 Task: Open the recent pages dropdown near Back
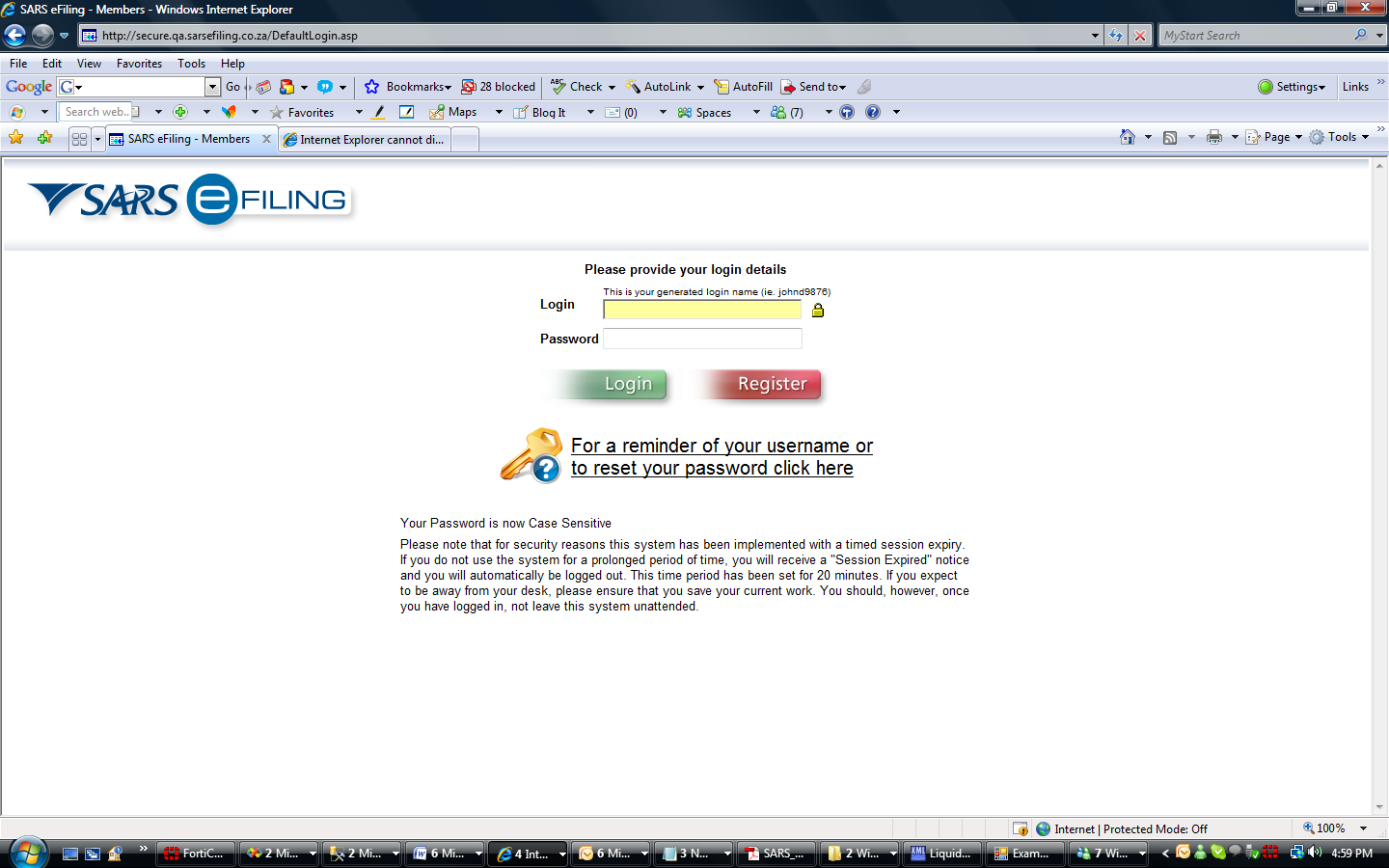coord(64,36)
